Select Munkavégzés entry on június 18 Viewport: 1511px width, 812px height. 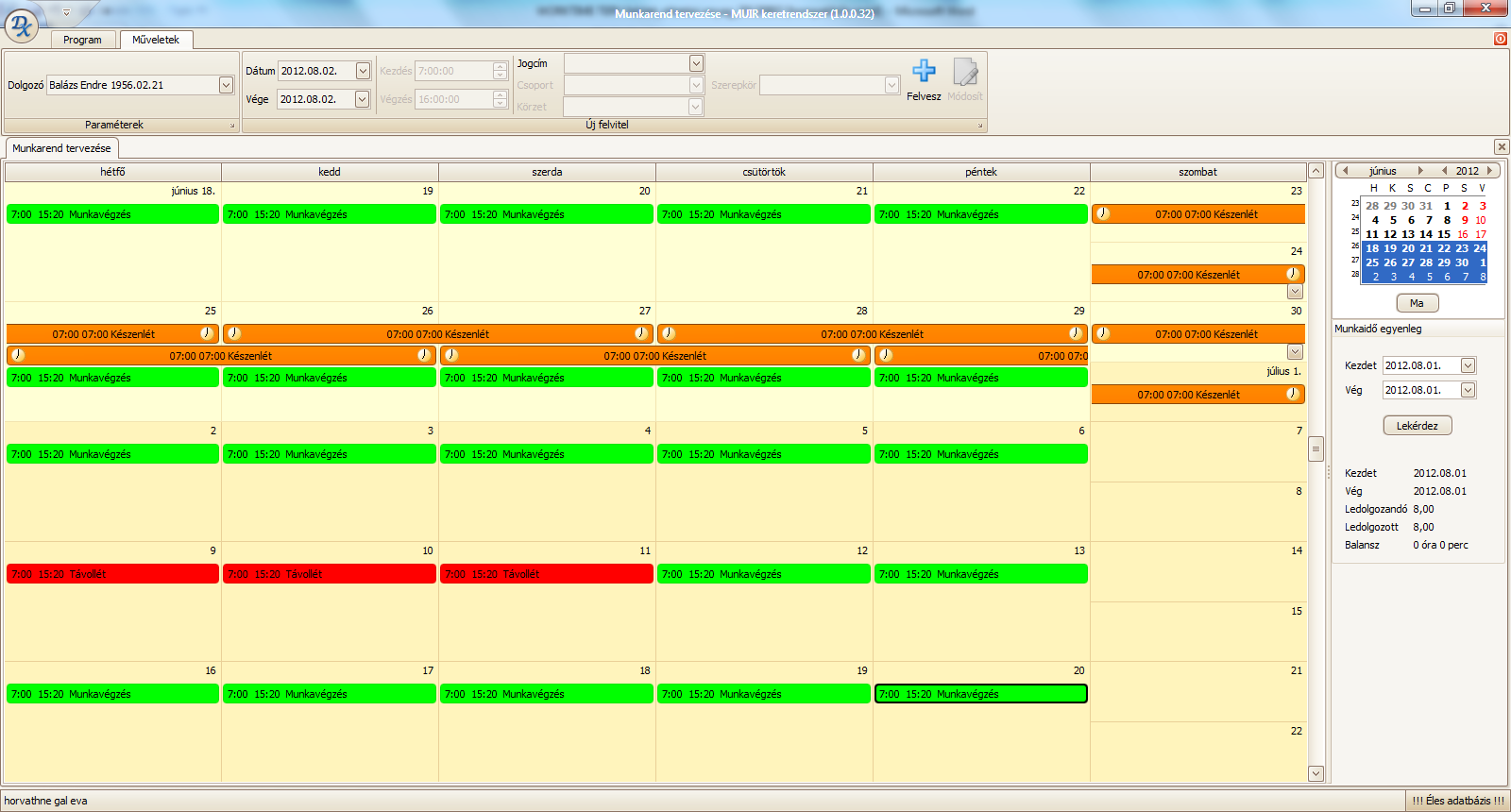click(112, 214)
